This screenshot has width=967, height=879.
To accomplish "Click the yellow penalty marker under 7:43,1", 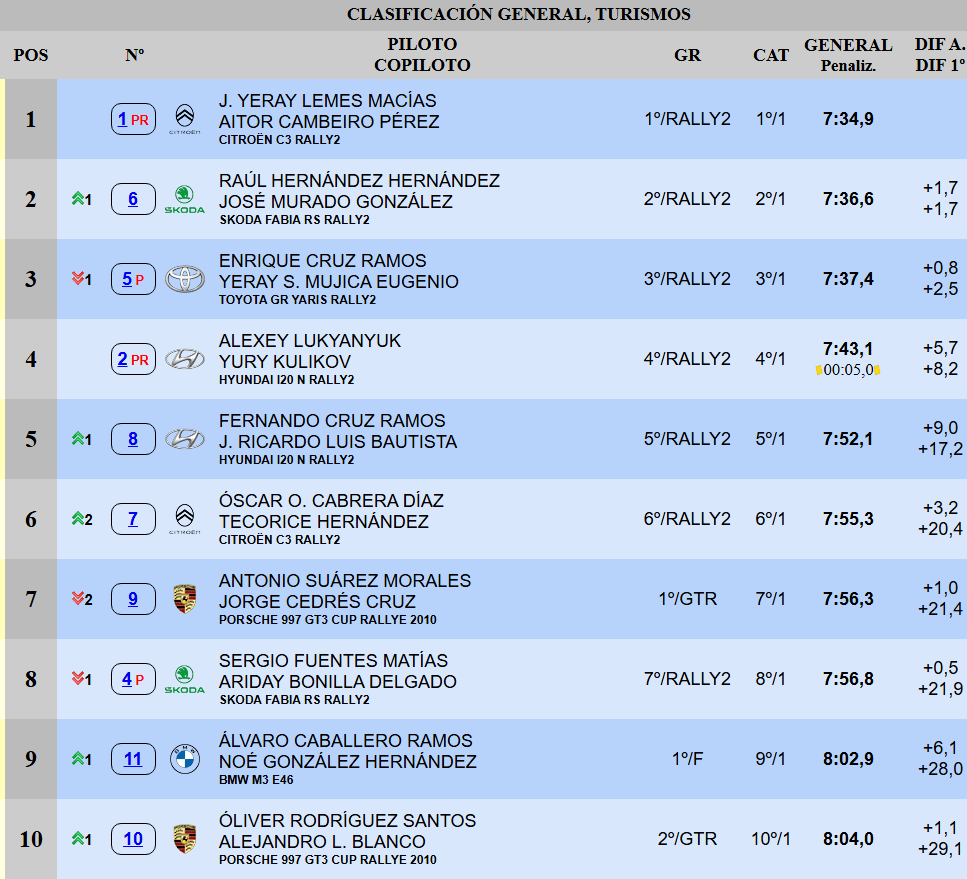I will coord(819,370).
